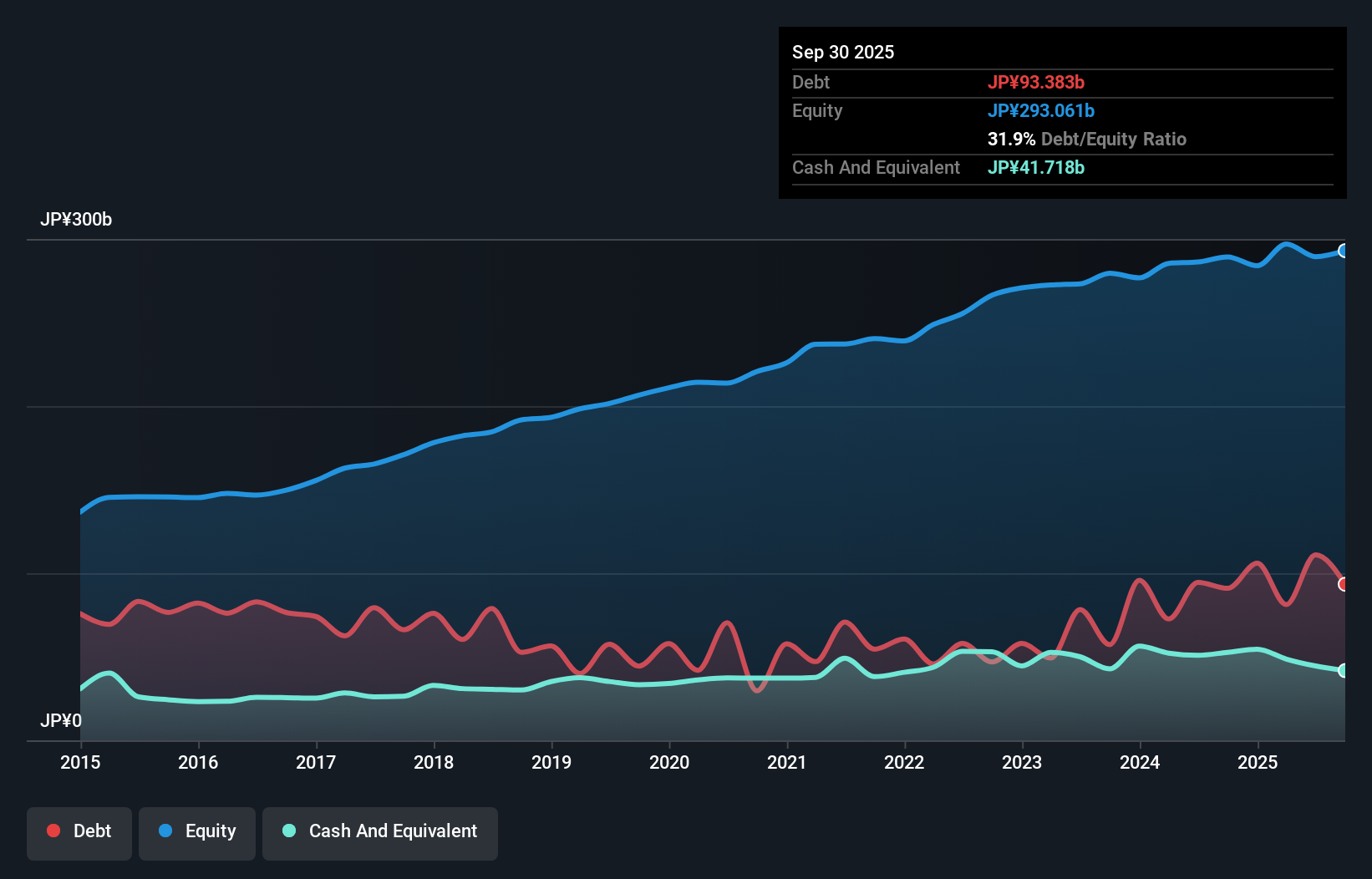Click the red dot in Debt legend
The width and height of the screenshot is (1372, 879).
[53, 831]
